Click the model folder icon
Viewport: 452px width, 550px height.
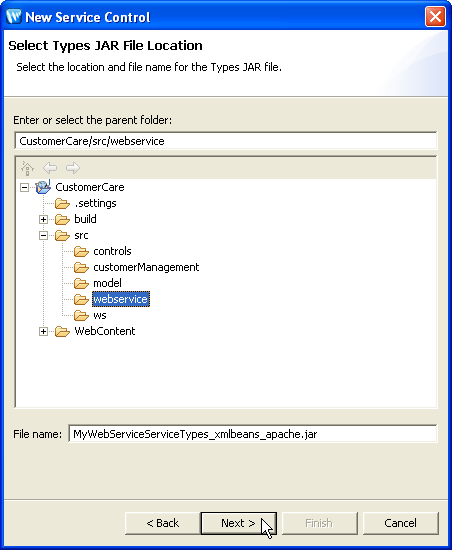pyautogui.click(x=81, y=283)
